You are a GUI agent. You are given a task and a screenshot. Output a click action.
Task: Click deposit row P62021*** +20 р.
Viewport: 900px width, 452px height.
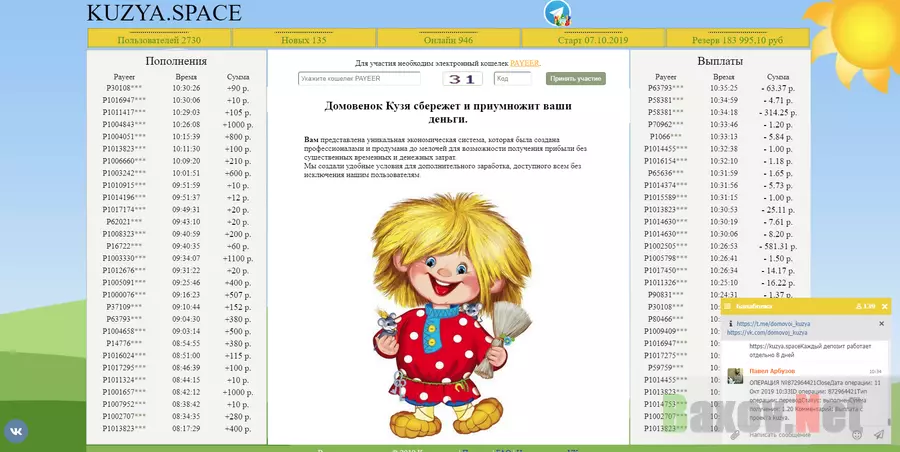(x=177, y=222)
